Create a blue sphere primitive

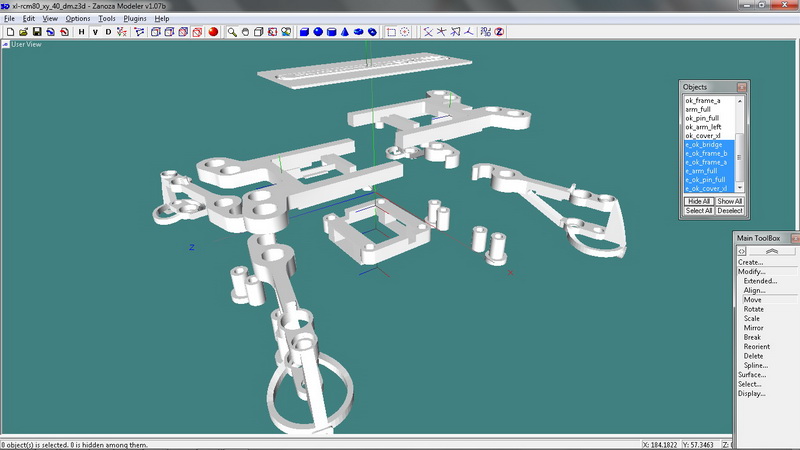tap(317, 32)
